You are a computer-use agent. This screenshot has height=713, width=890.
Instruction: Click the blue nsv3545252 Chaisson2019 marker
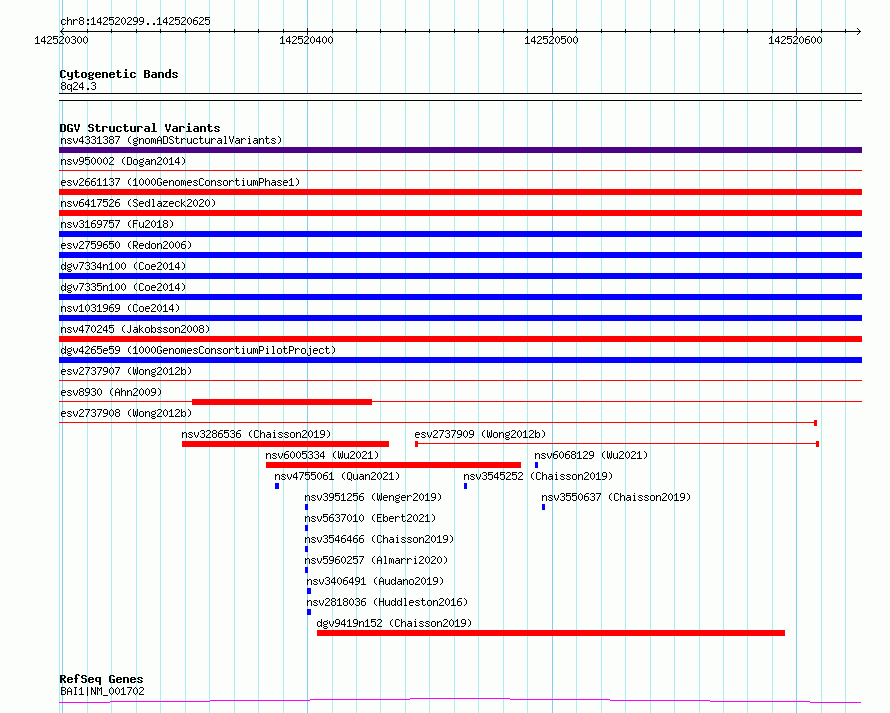(x=465, y=486)
